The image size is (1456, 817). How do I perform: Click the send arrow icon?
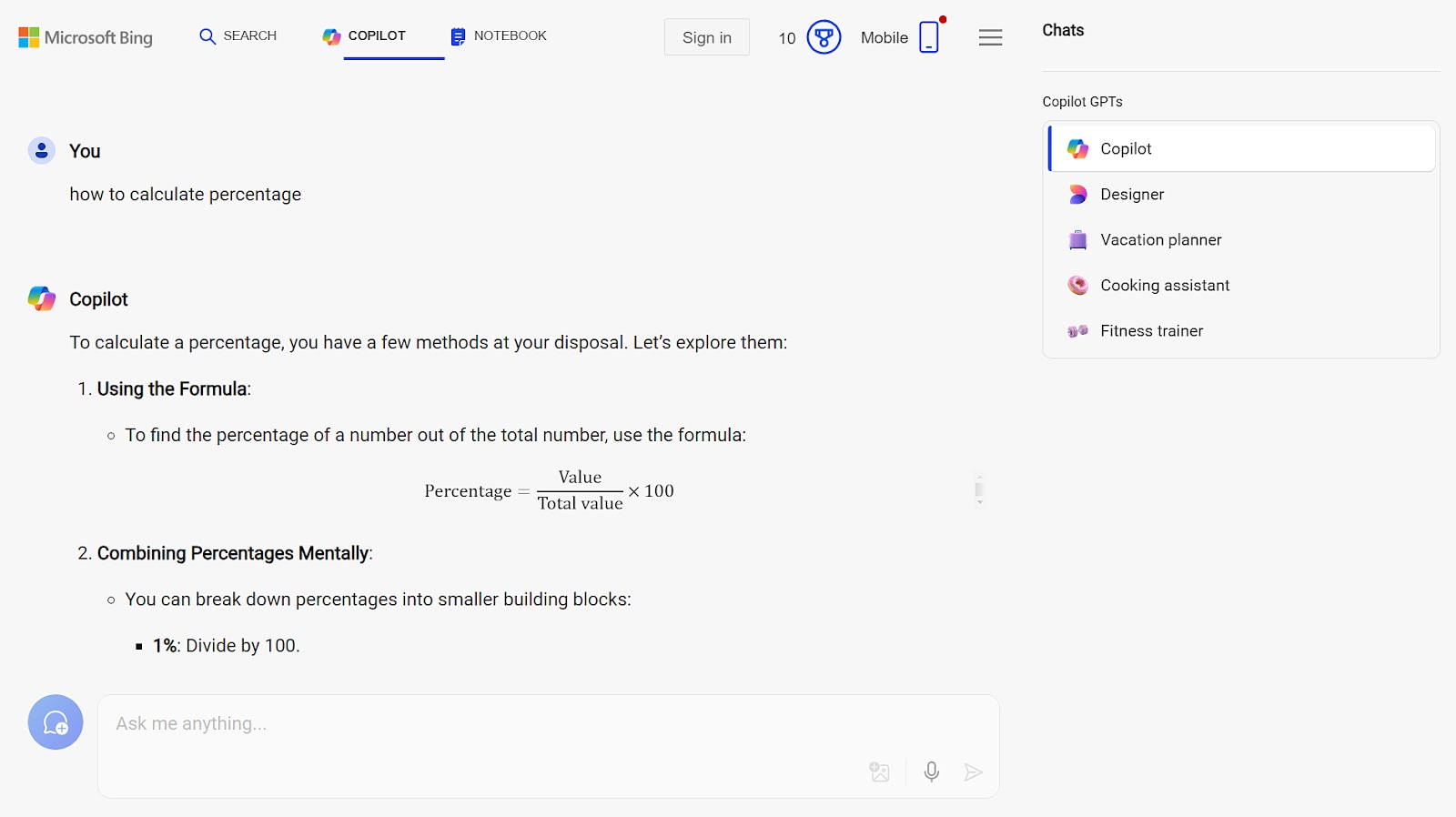[973, 772]
